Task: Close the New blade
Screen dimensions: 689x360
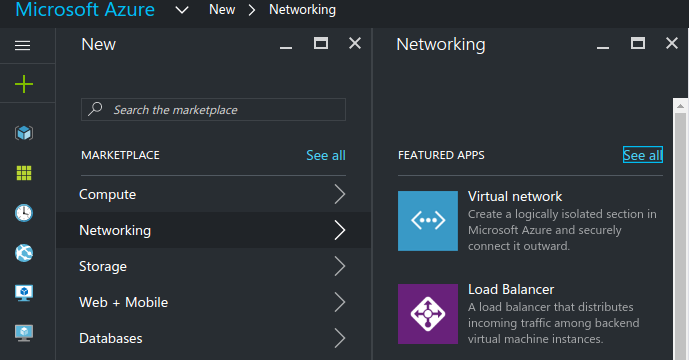Action: click(355, 43)
